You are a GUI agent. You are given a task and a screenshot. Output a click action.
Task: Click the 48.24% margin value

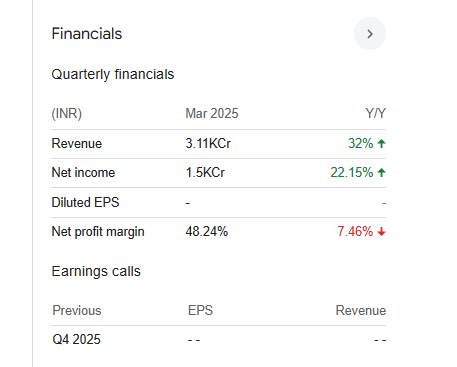click(207, 231)
